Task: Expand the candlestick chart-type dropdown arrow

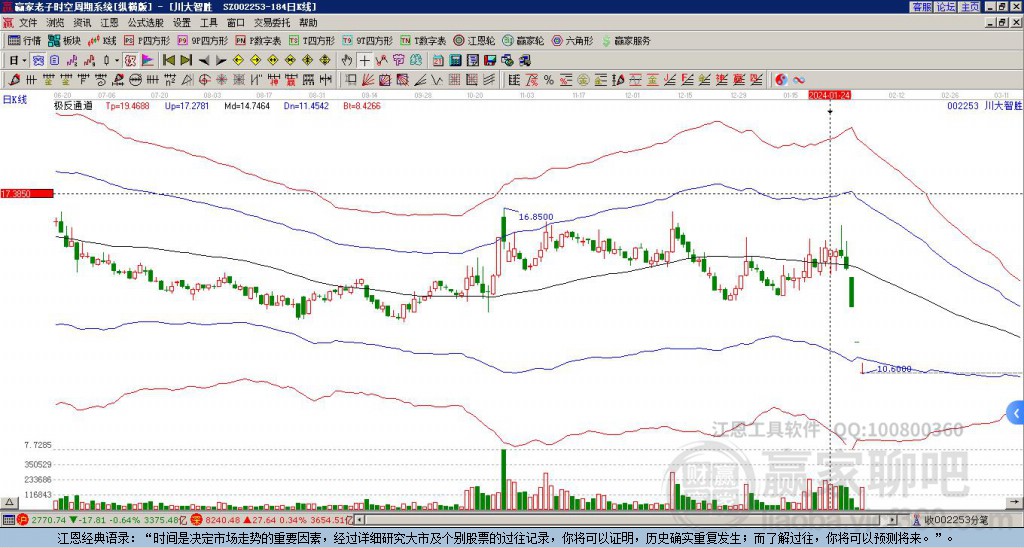Action: coord(117,61)
